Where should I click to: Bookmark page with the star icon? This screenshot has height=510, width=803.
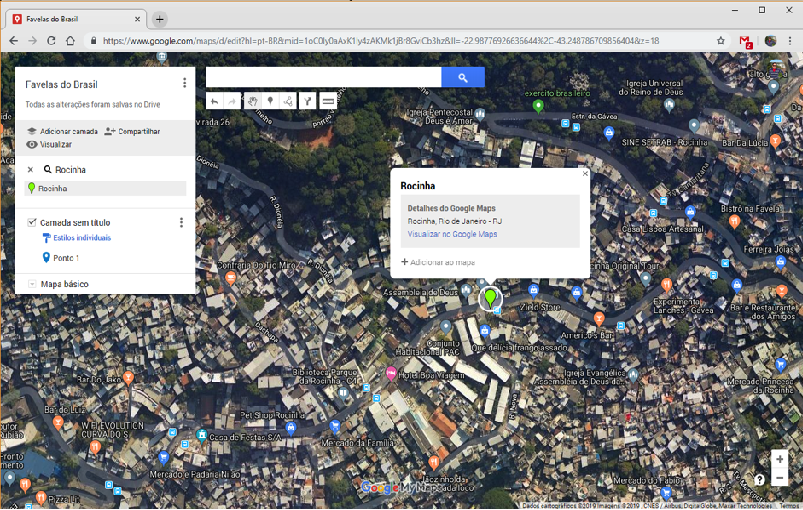[720, 41]
